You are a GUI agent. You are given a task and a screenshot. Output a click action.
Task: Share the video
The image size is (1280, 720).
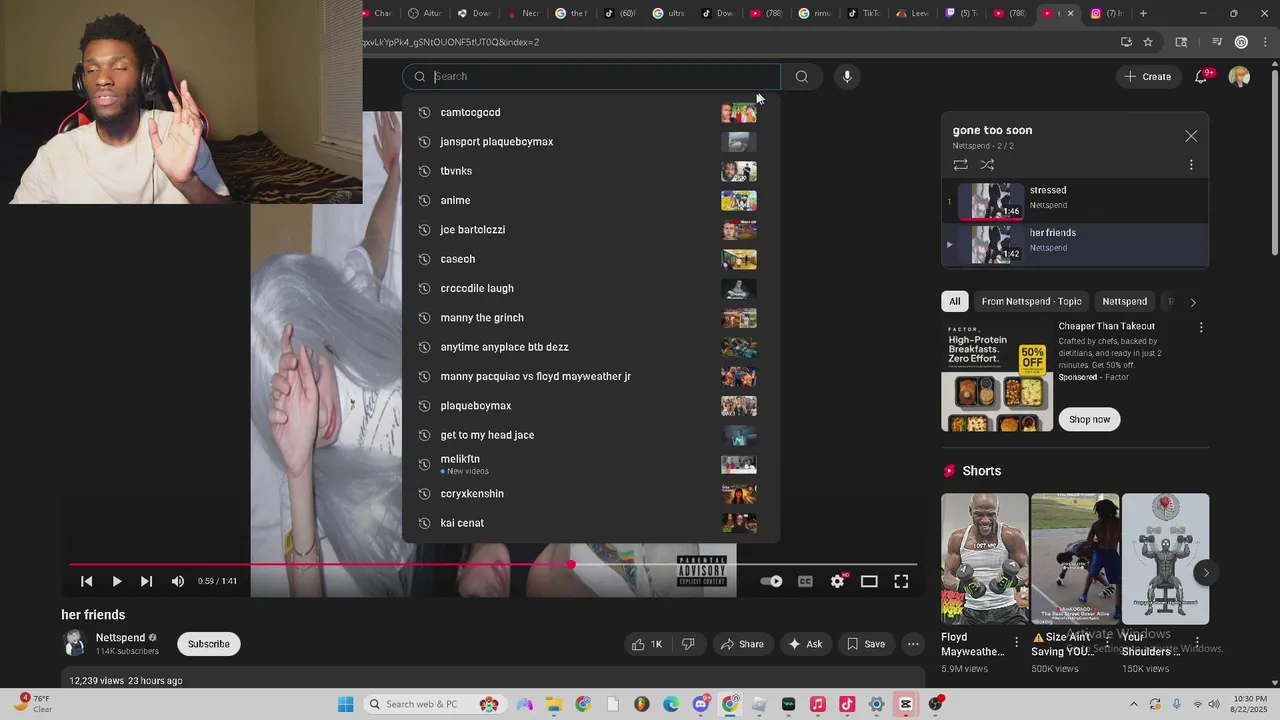click(742, 644)
